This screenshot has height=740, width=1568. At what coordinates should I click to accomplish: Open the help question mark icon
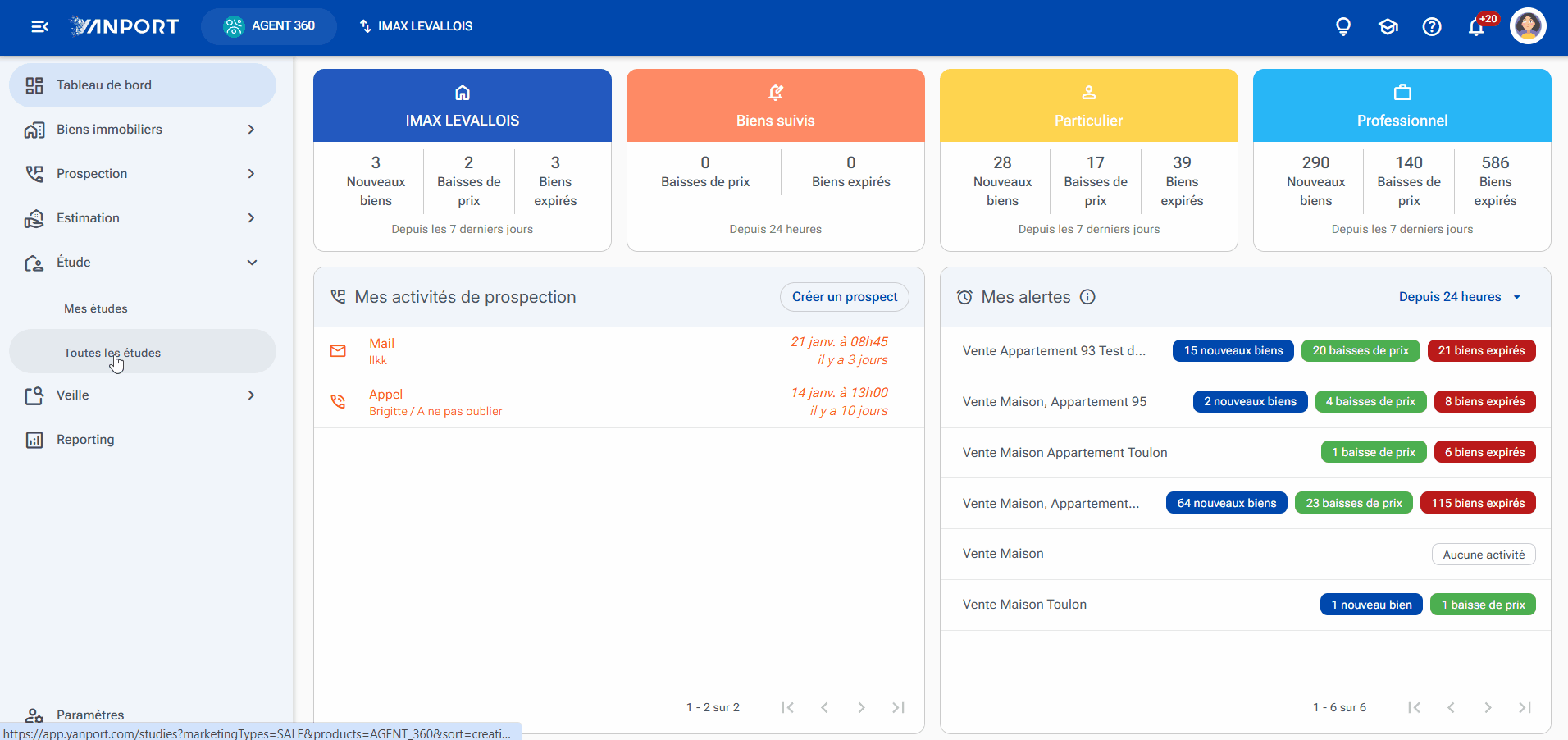(x=1432, y=26)
